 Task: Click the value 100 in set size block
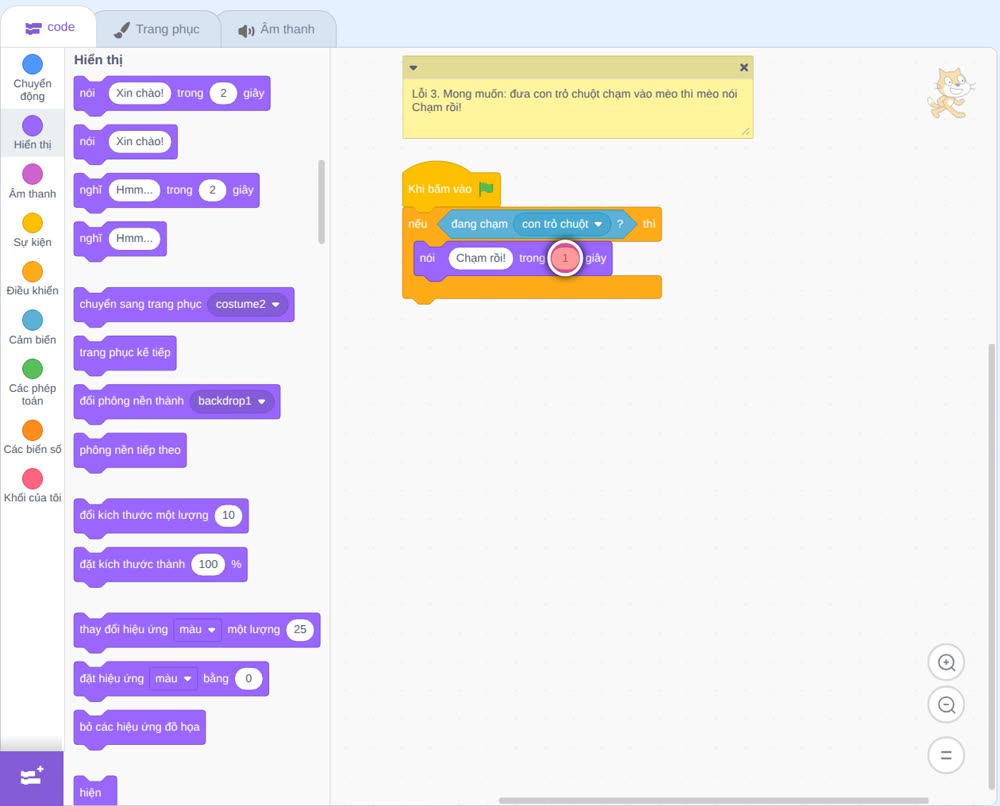[x=208, y=564]
